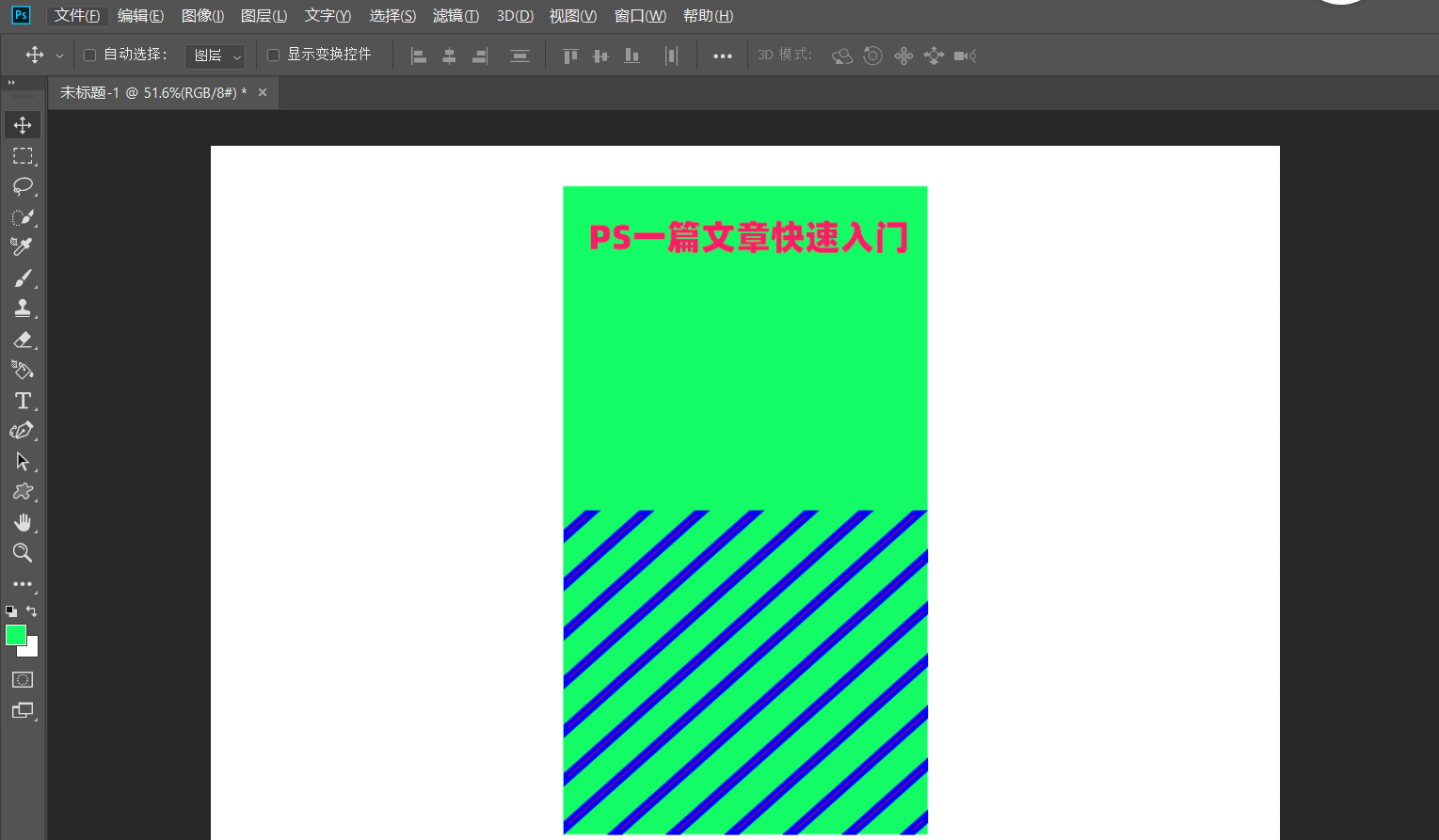Click the red PS一篇文章快速入门 text on canvas
This screenshot has width=1439, height=840.
coord(748,238)
